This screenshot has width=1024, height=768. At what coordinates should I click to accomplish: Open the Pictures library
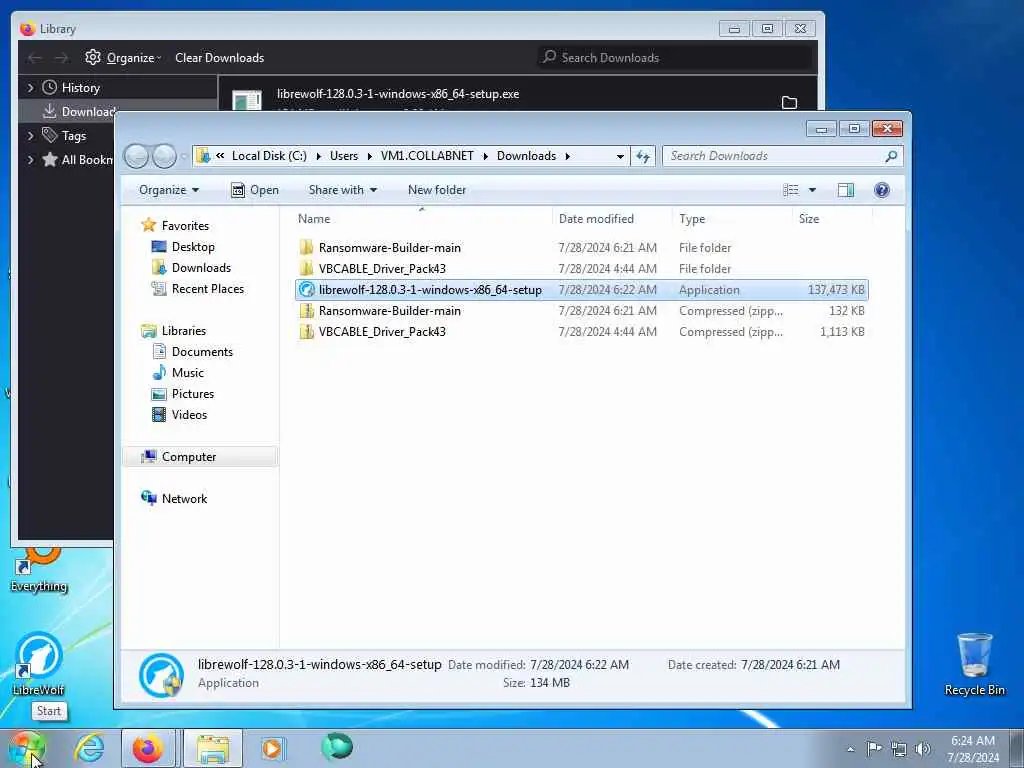(x=183, y=394)
